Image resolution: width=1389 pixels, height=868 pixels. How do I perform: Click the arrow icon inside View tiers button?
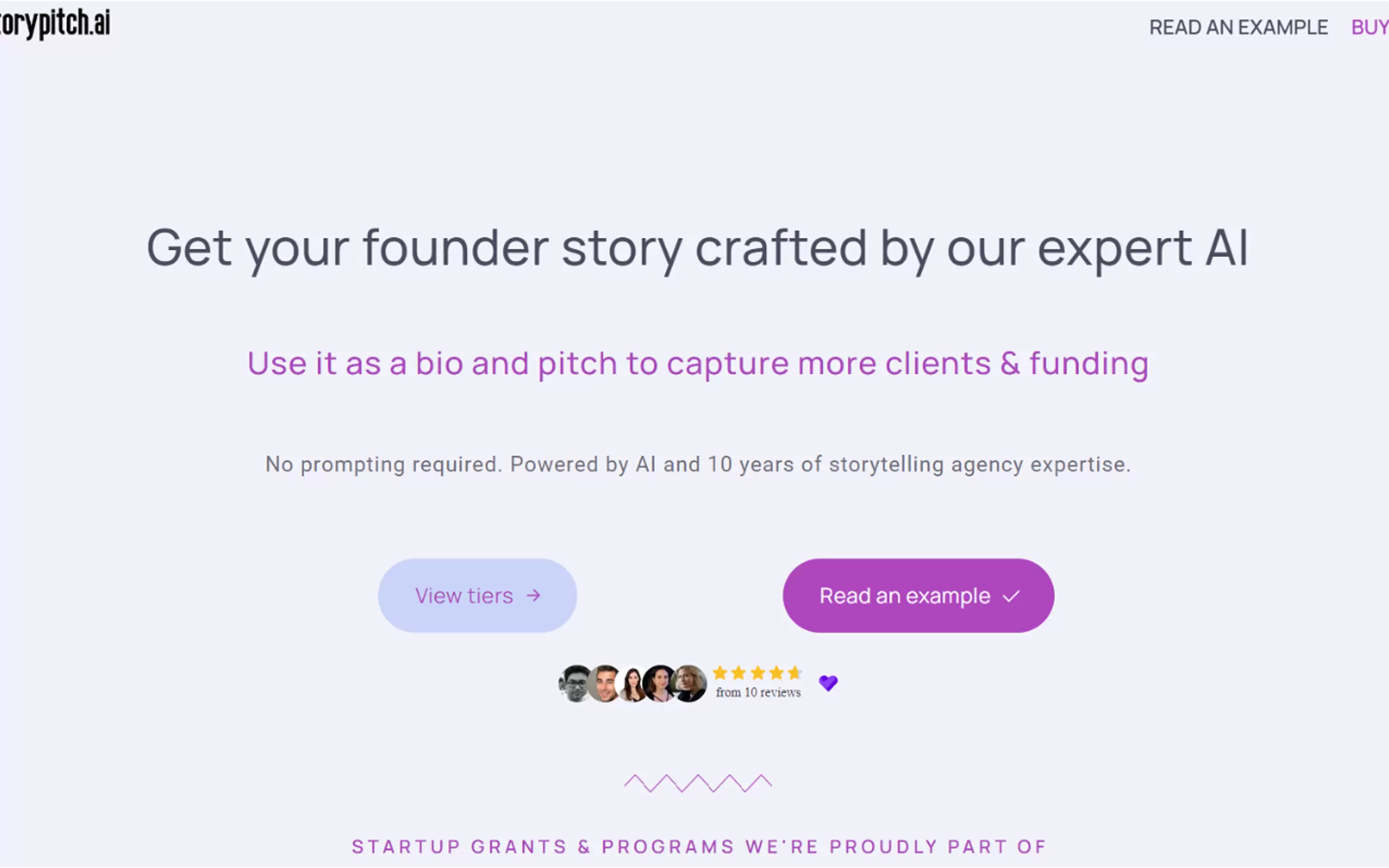tap(533, 596)
